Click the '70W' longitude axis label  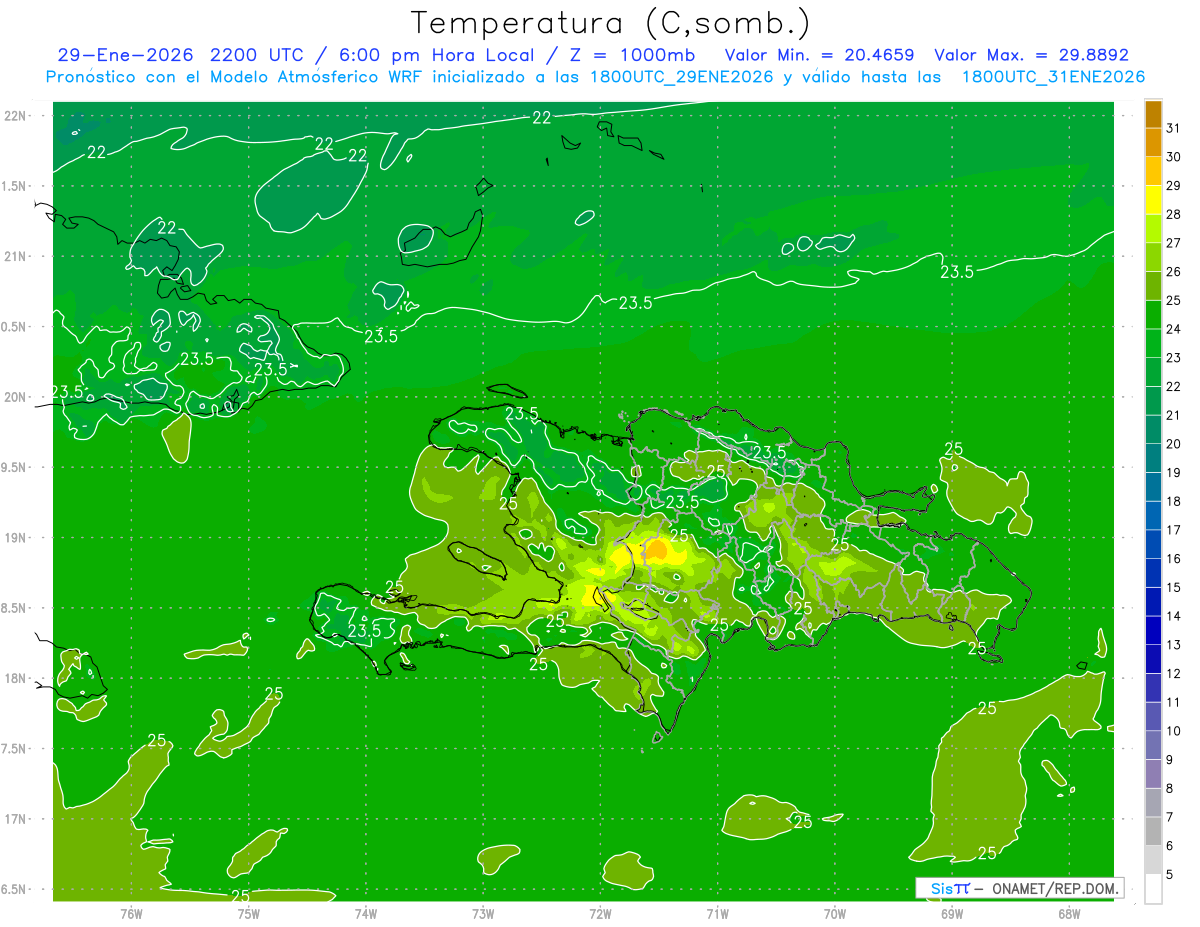[x=835, y=913]
